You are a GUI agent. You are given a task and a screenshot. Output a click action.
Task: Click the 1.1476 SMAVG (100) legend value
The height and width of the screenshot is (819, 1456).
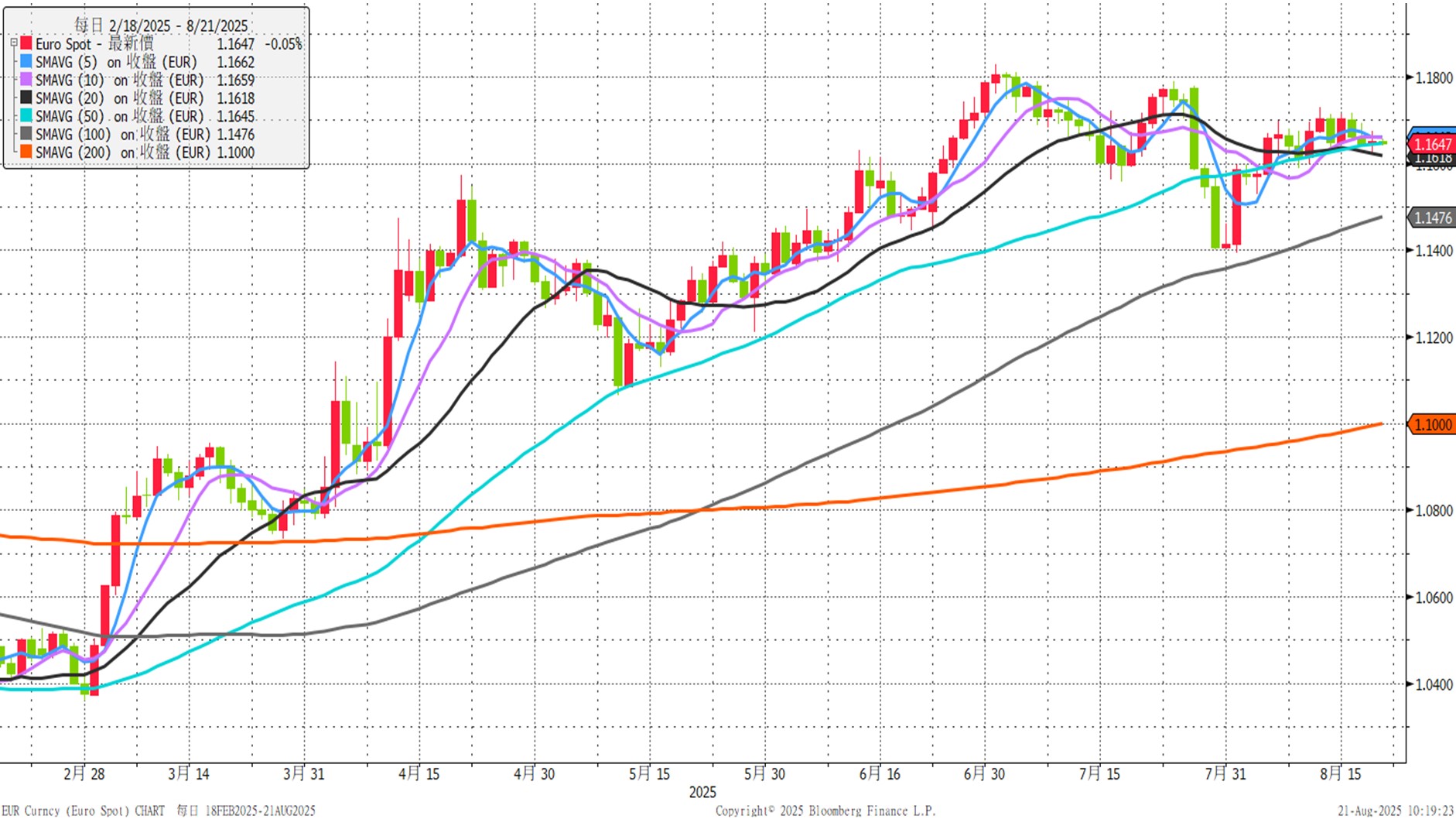coord(235,134)
